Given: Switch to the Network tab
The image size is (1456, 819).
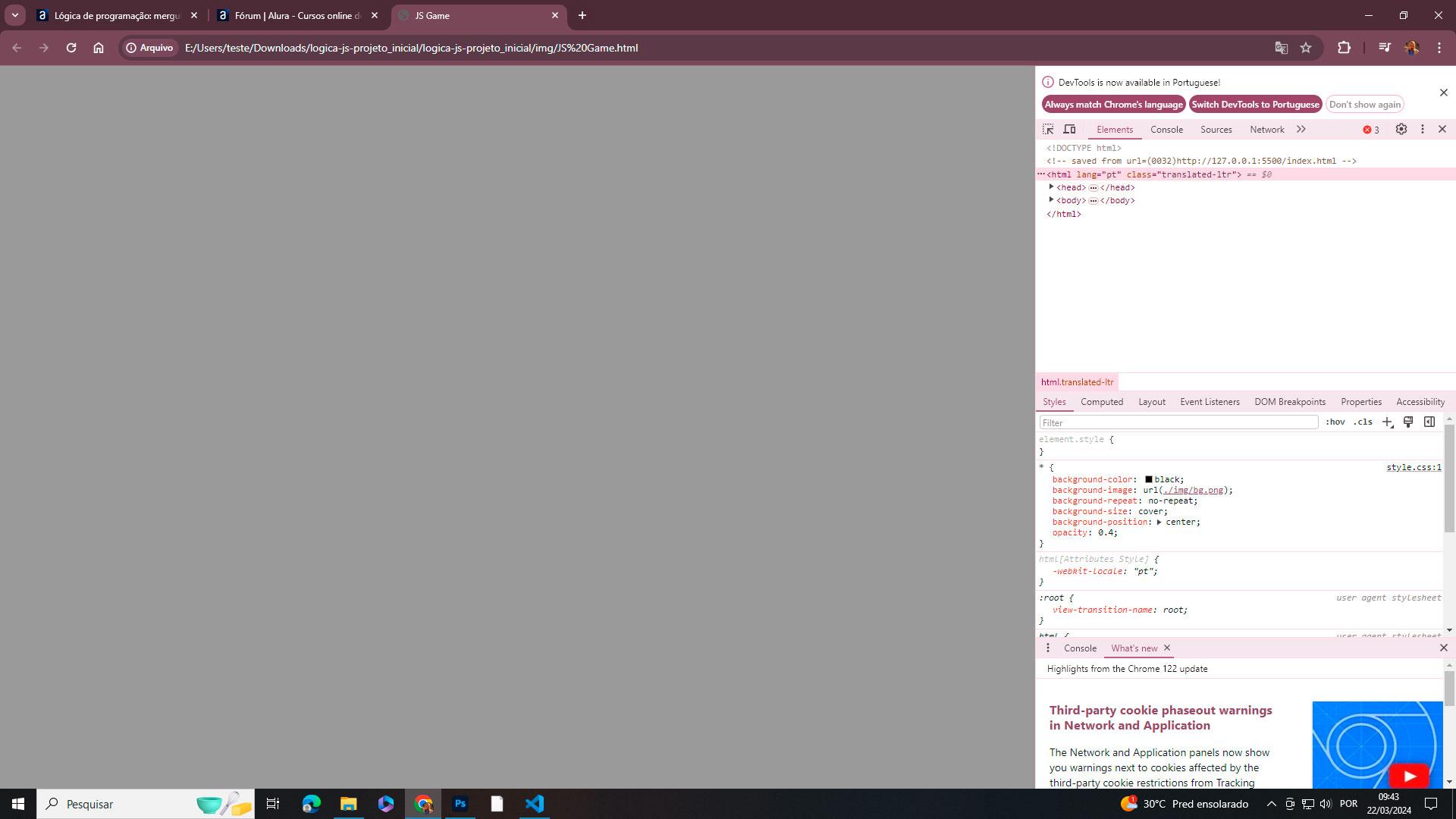Looking at the screenshot, I should (x=1266, y=130).
